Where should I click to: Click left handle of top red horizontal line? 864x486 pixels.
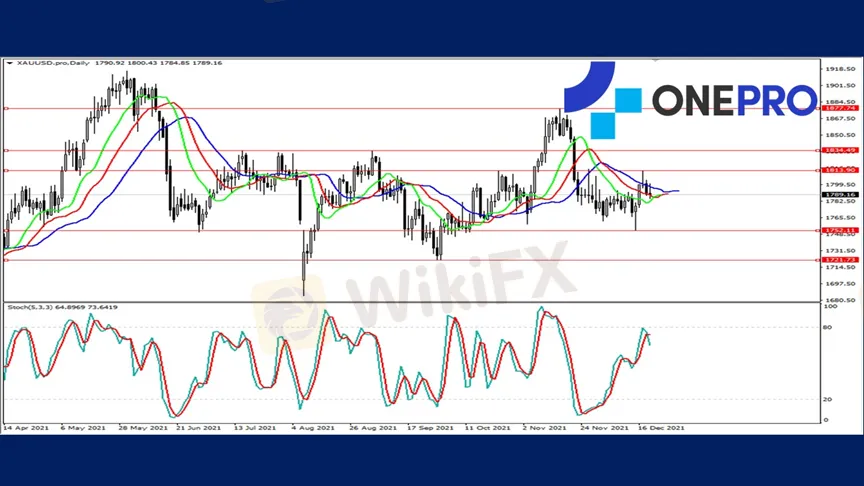[x=6, y=108]
